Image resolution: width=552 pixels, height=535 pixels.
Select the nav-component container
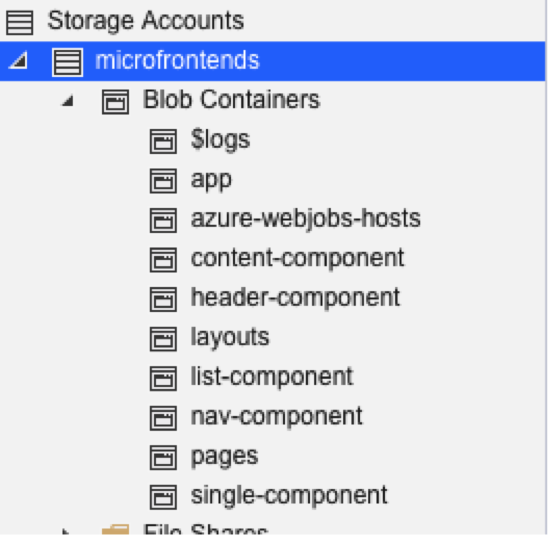(x=276, y=416)
